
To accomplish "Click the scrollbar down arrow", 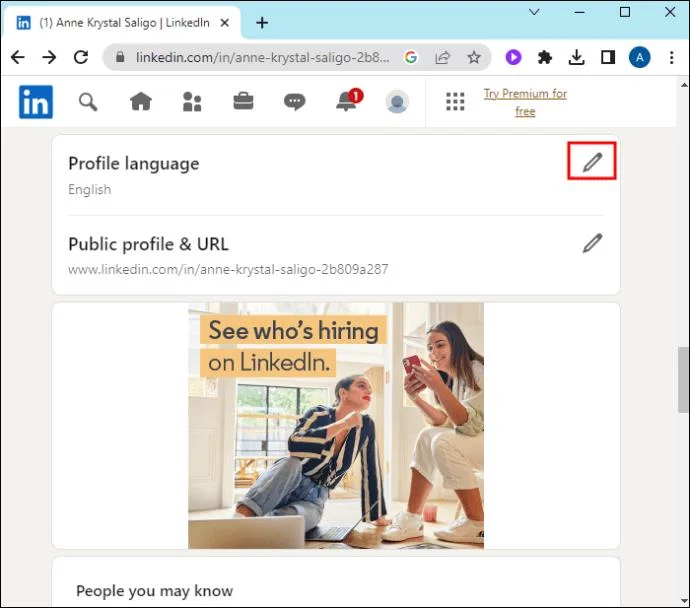I will 683,601.
